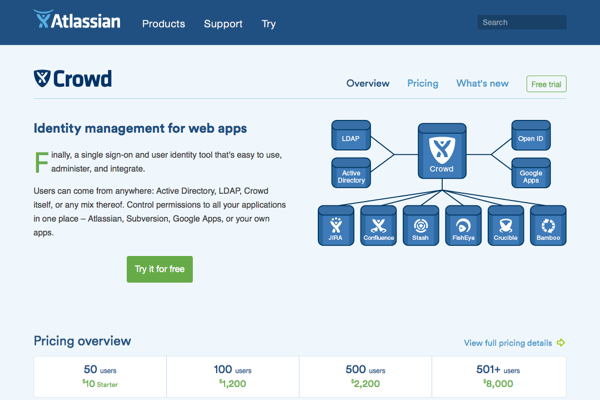Click the FishEye application icon
Image resolution: width=600 pixels, height=400 pixels.
463,226
